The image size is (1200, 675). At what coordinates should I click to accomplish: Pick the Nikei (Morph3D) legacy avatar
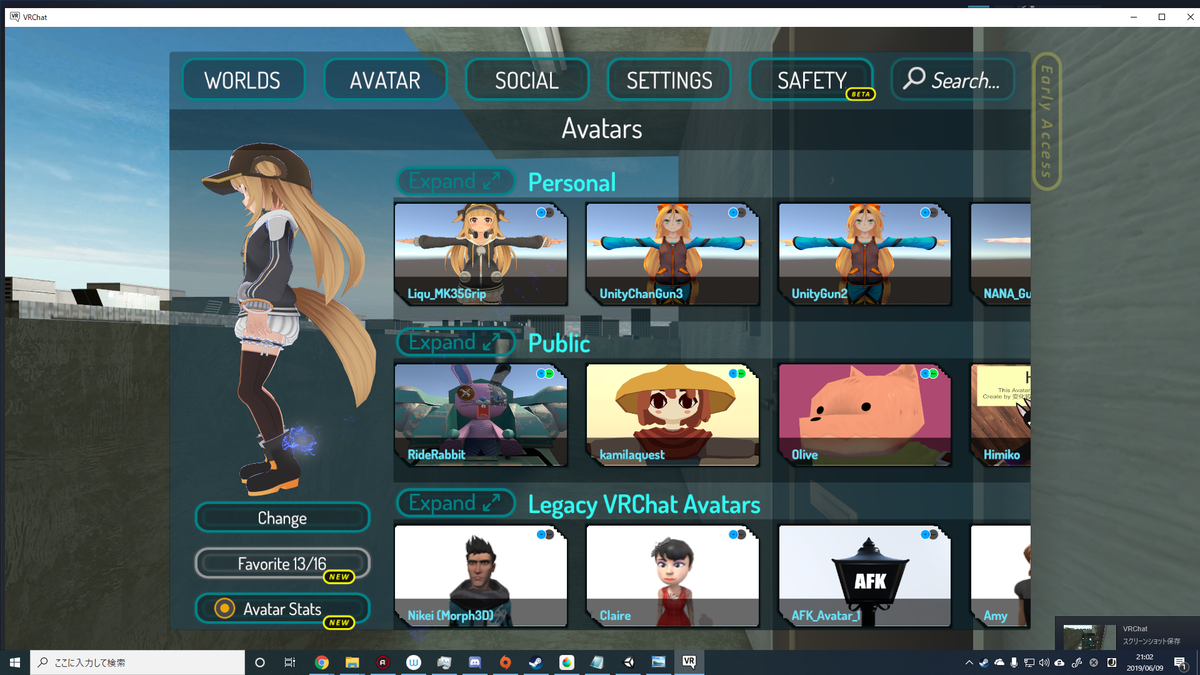pyautogui.click(x=481, y=576)
